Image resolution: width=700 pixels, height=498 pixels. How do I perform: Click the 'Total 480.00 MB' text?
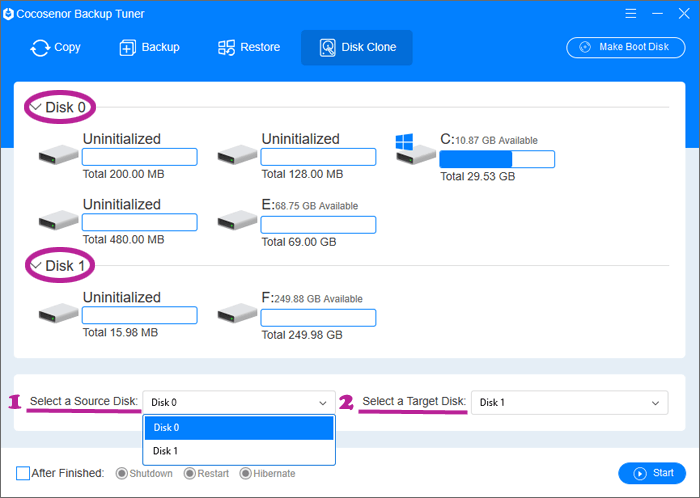point(124,240)
